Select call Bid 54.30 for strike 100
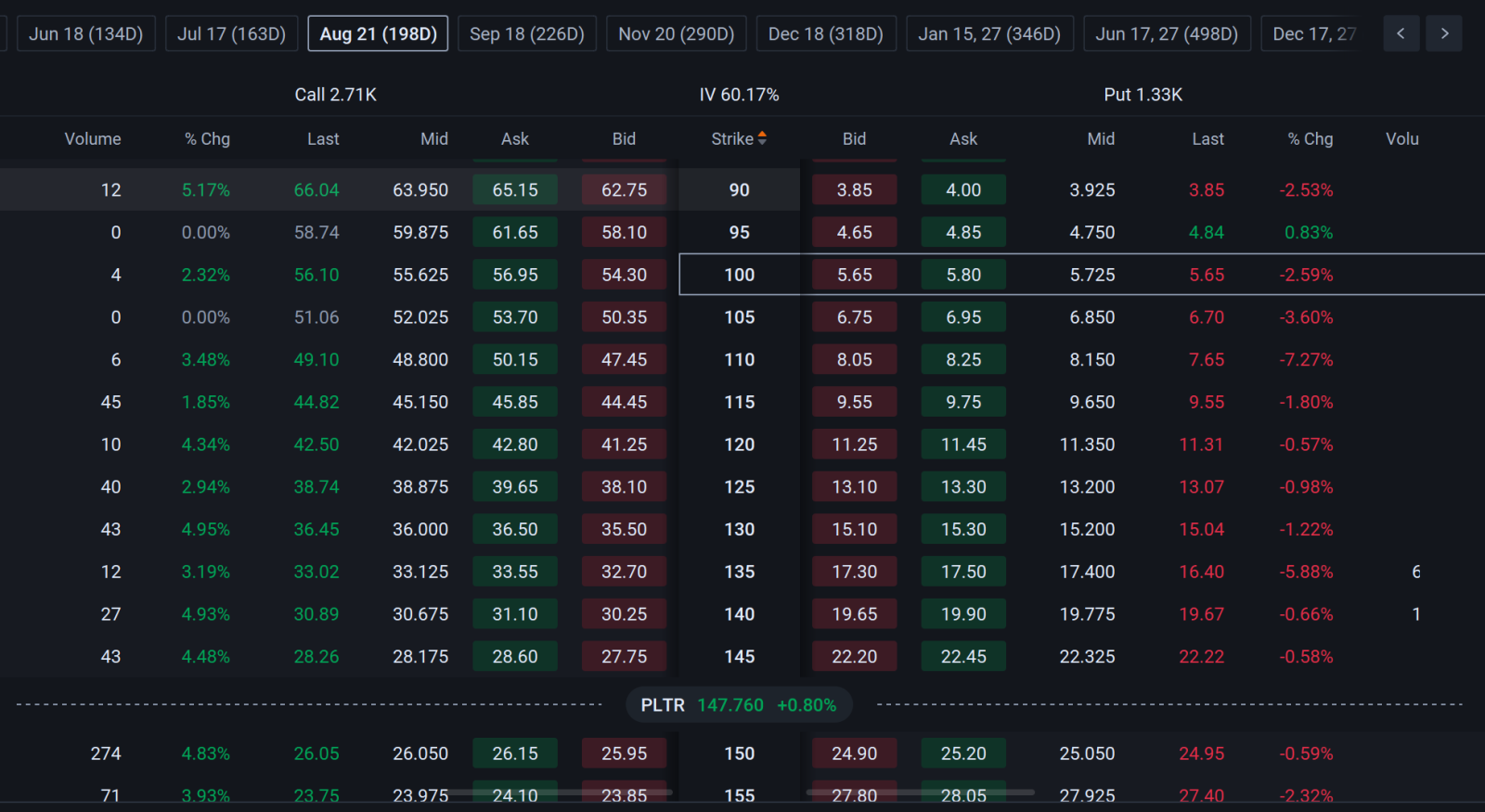The height and width of the screenshot is (812, 1485). point(624,275)
